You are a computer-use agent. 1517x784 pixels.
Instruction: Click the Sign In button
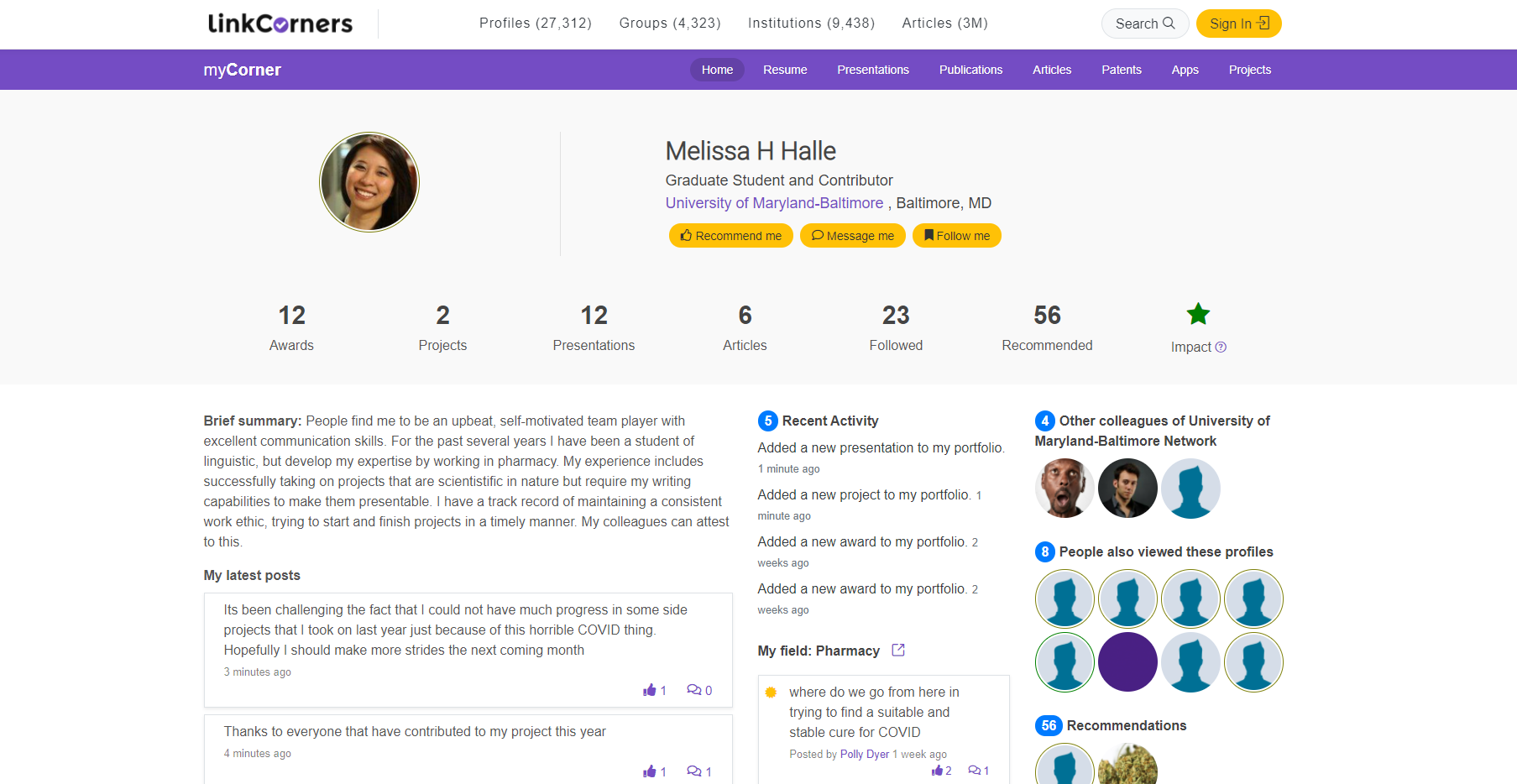pos(1238,24)
